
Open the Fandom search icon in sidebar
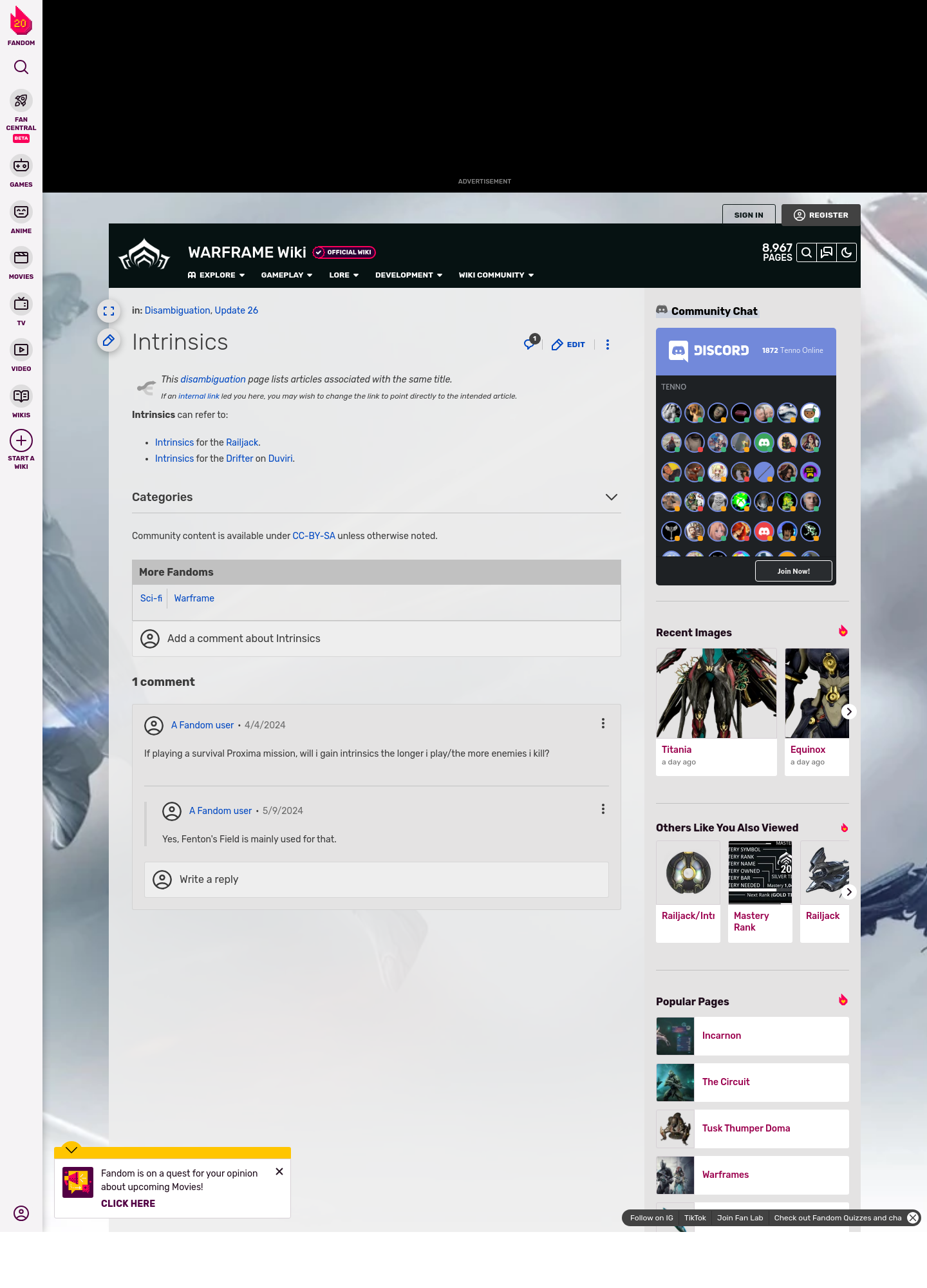[x=21, y=68]
